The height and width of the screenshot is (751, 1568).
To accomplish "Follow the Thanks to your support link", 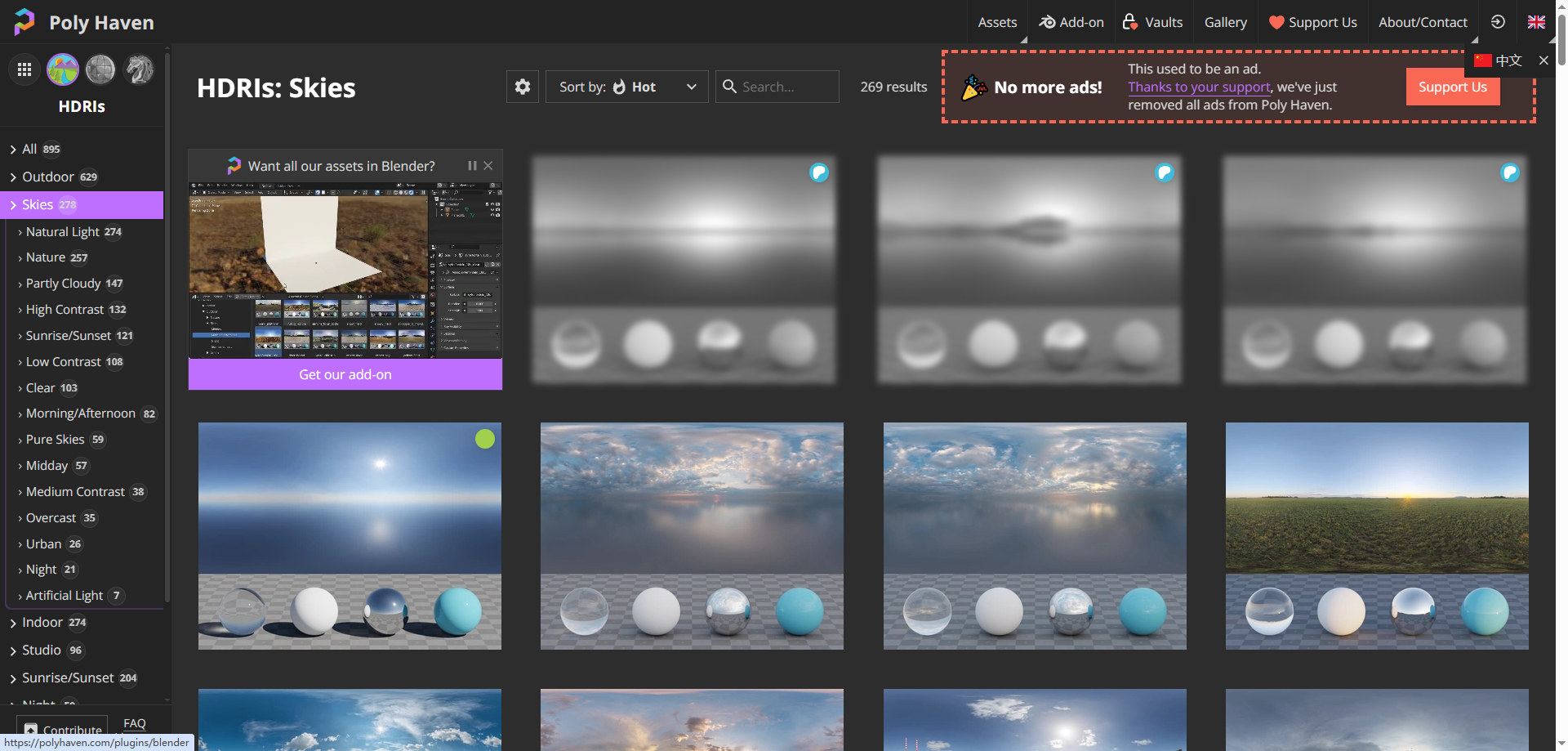I will [1198, 87].
